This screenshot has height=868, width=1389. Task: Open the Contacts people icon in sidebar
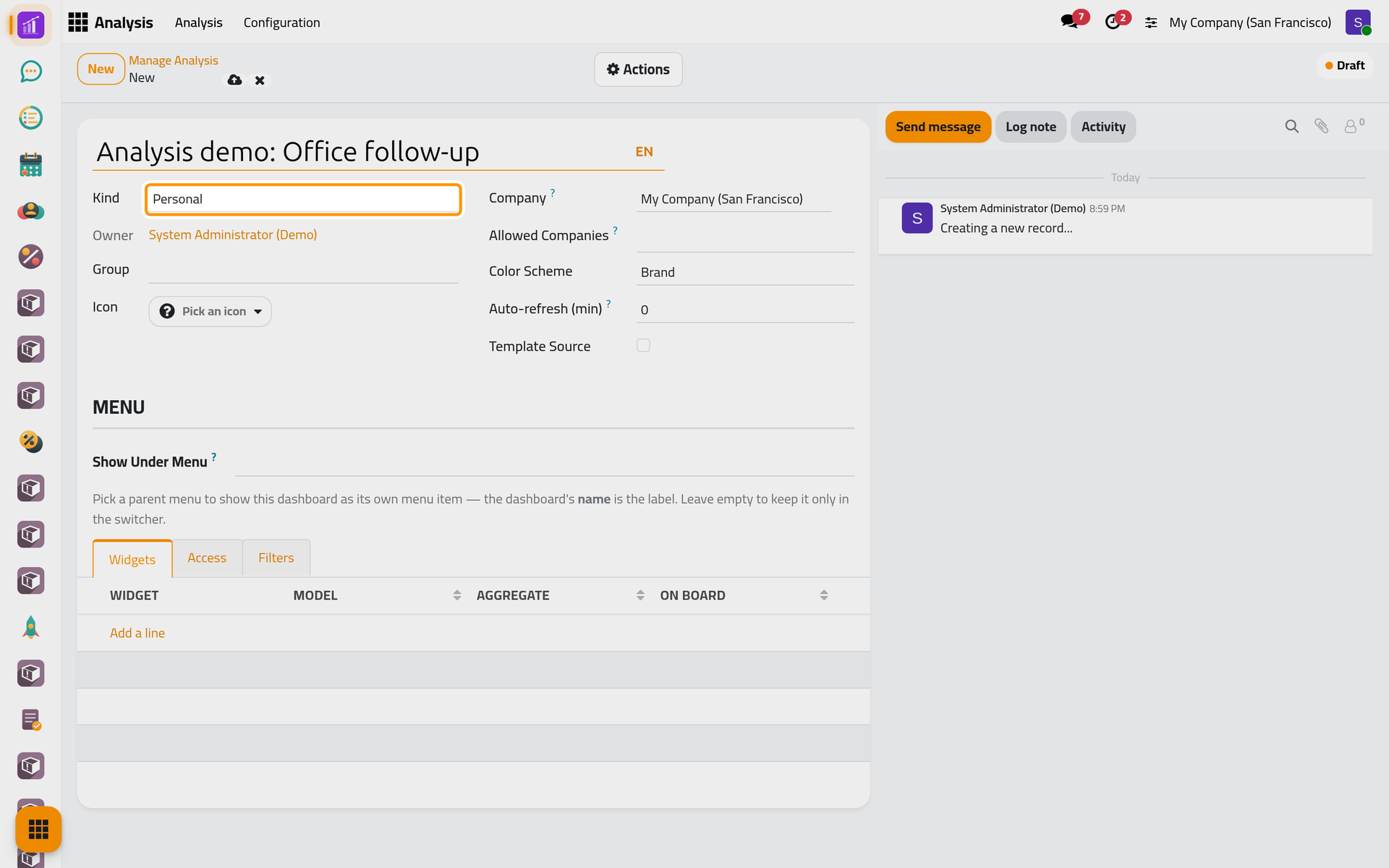click(30, 210)
